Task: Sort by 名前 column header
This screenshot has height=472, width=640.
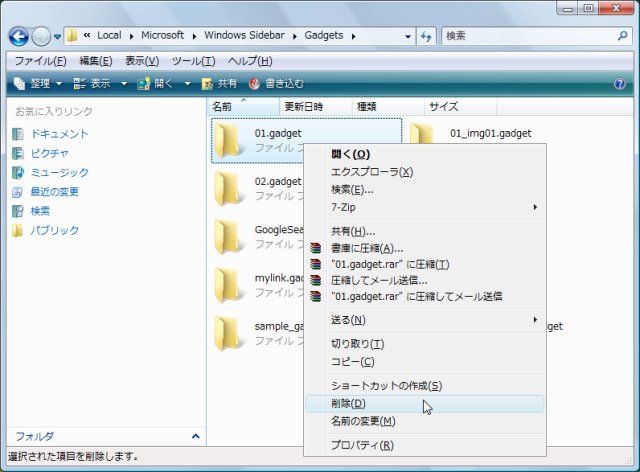Action: pyautogui.click(x=244, y=107)
